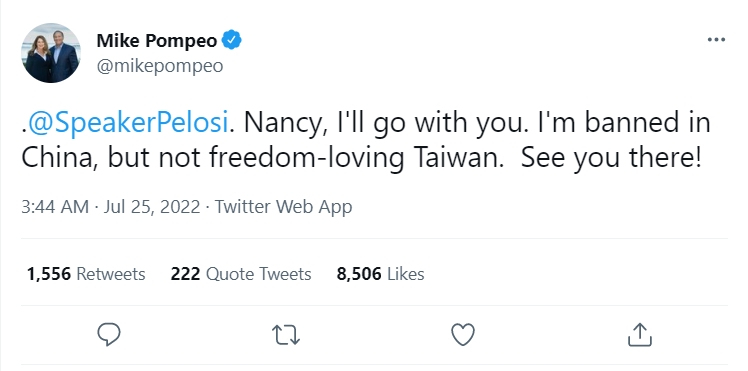Click the 3:44 AM time stamp
748x371 pixels.
click(x=55, y=207)
